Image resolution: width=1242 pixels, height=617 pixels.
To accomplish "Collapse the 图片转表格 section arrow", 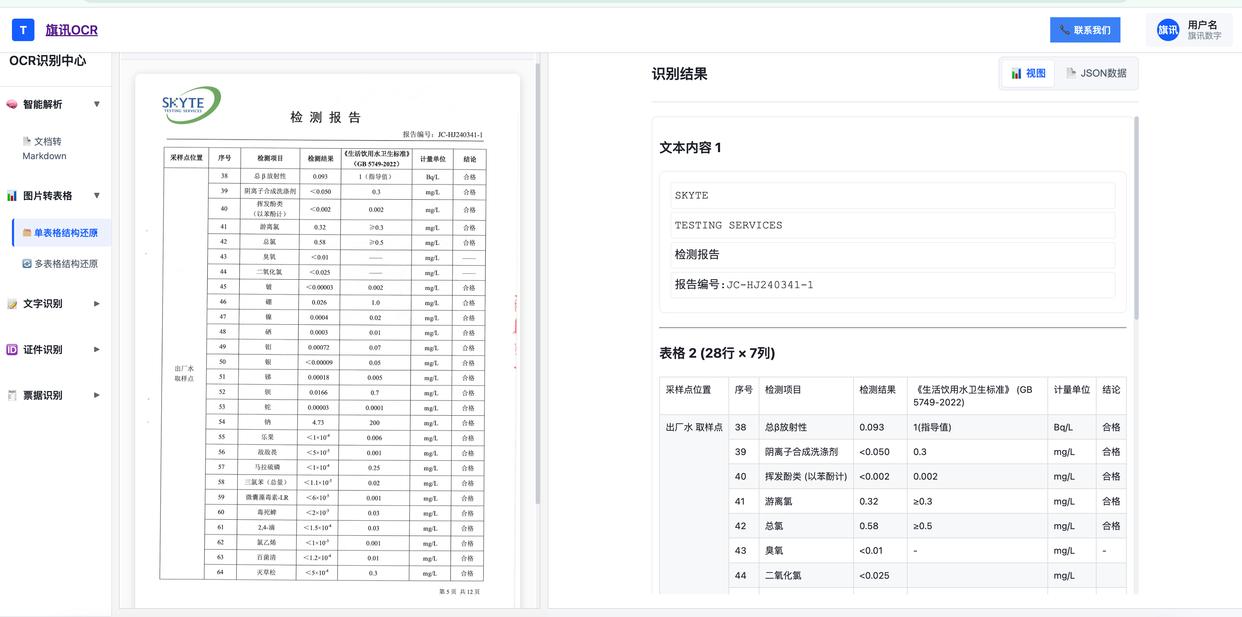I will (x=97, y=196).
